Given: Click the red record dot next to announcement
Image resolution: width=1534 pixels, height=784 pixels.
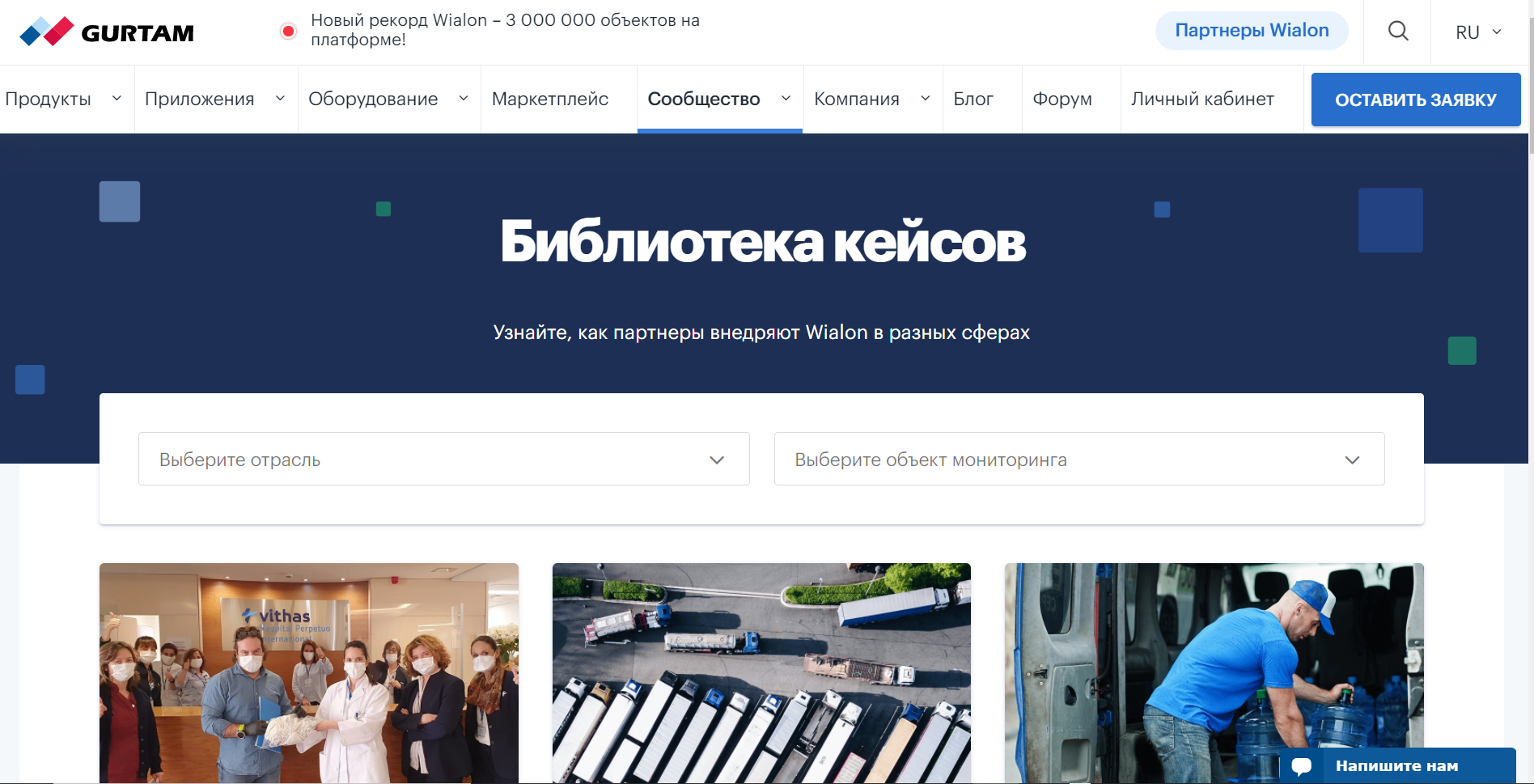Looking at the screenshot, I should point(287,29).
